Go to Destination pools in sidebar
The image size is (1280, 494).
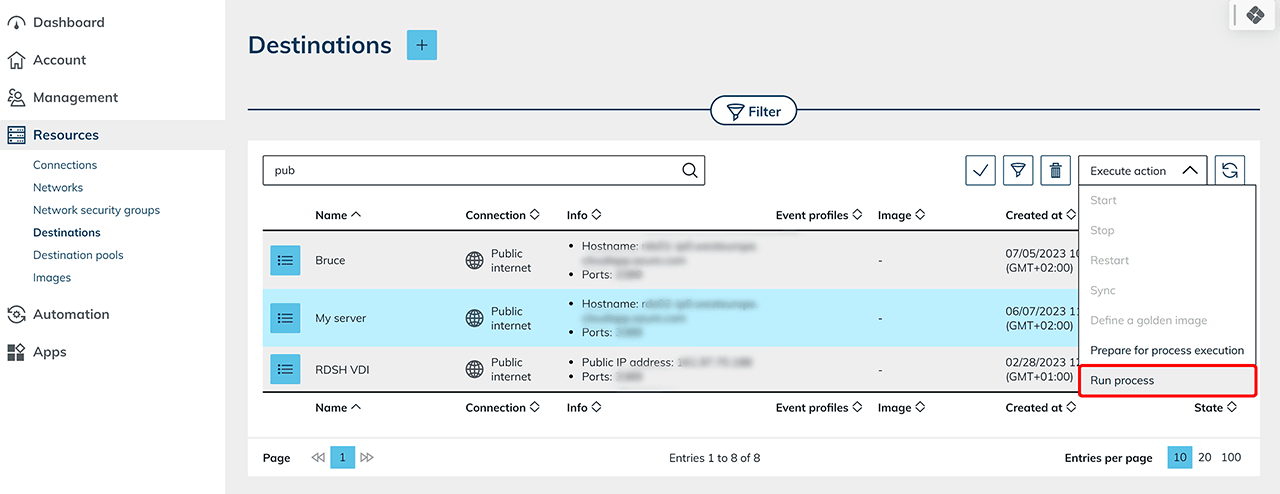pos(78,255)
